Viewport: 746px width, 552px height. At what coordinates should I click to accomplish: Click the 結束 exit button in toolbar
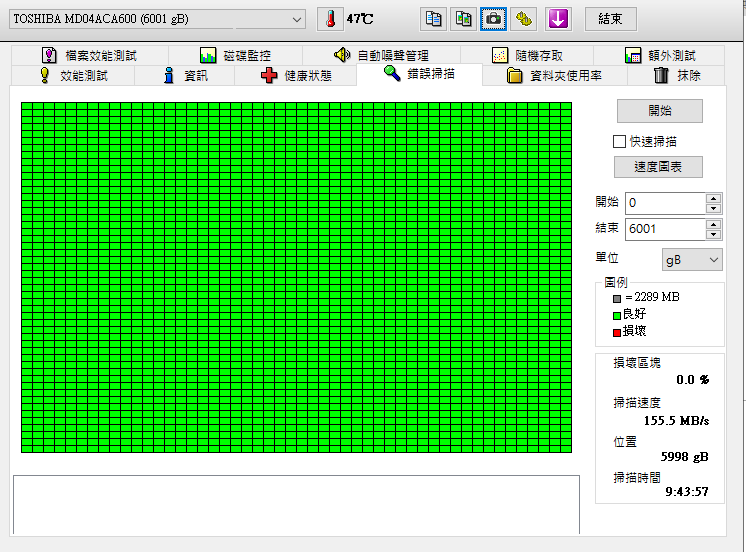pyautogui.click(x=610, y=19)
